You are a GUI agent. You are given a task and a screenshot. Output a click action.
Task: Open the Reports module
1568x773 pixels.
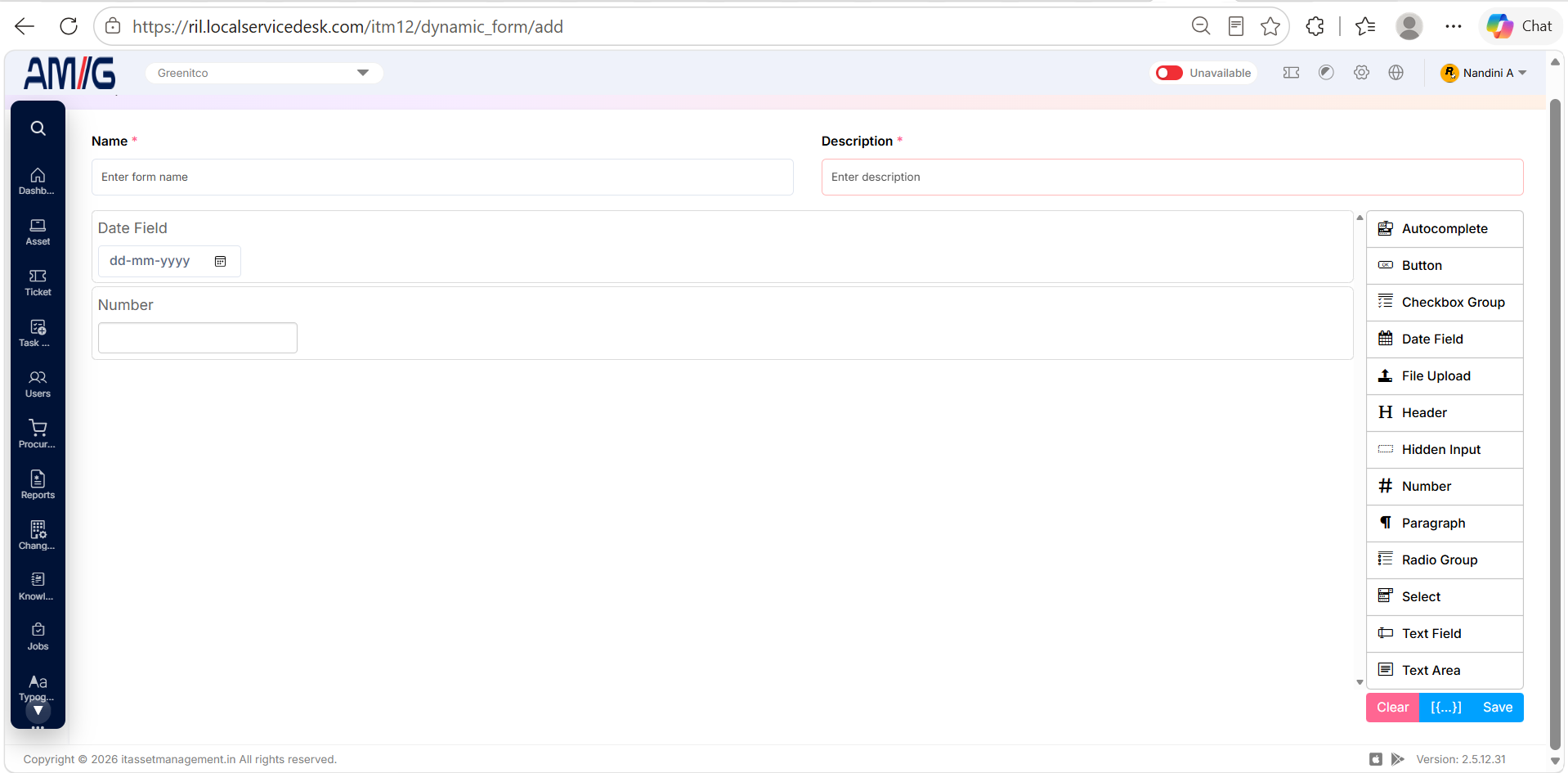(x=38, y=486)
